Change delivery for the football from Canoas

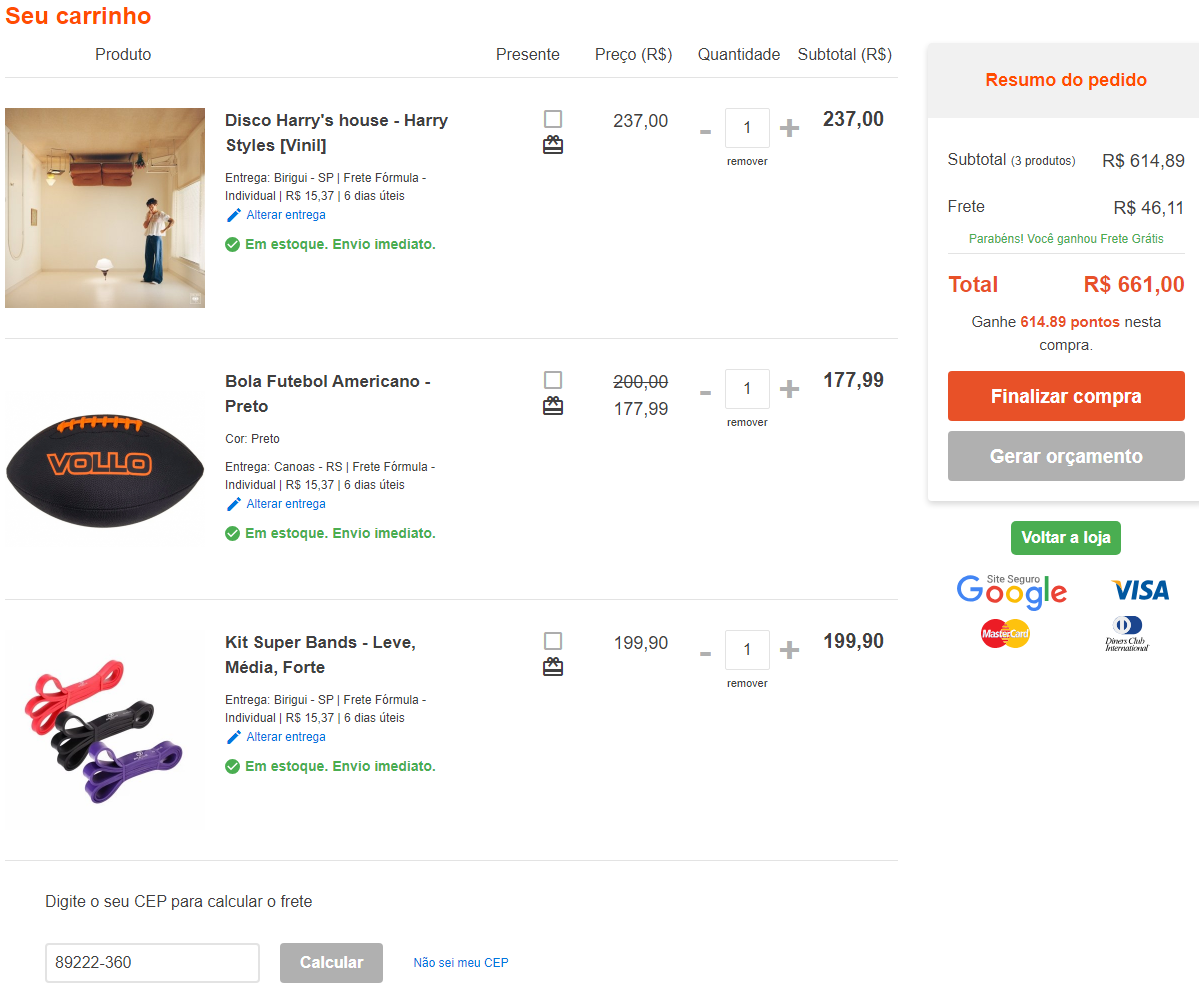pos(286,504)
